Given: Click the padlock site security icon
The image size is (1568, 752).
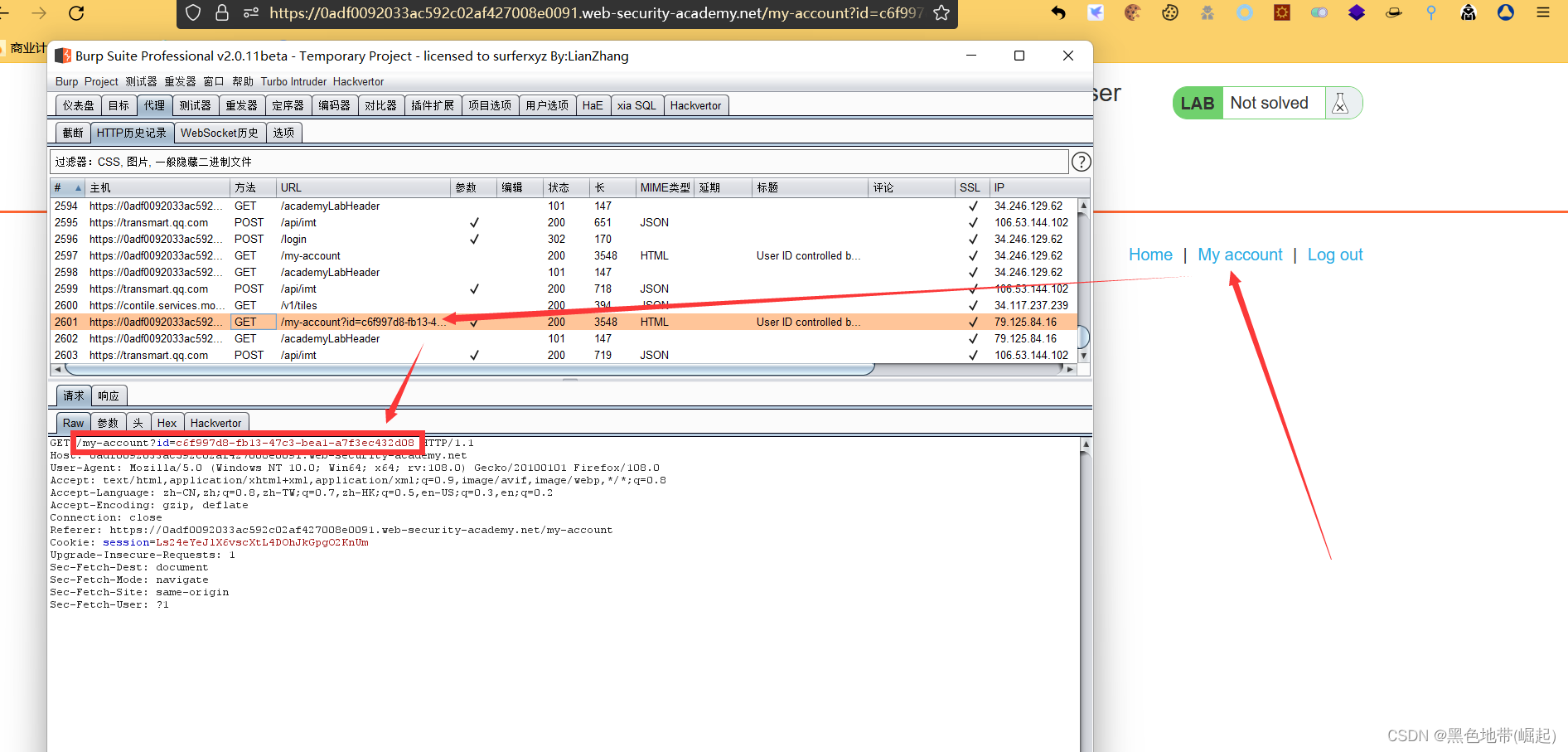Looking at the screenshot, I should pyautogui.click(x=222, y=13).
